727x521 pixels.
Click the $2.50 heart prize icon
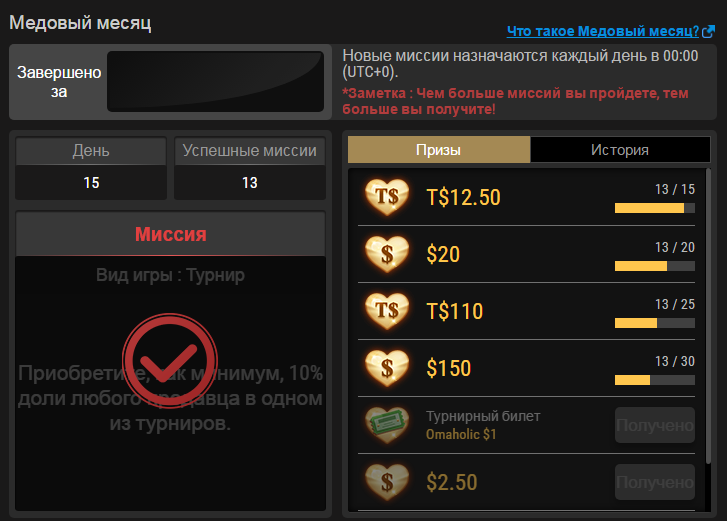(387, 482)
